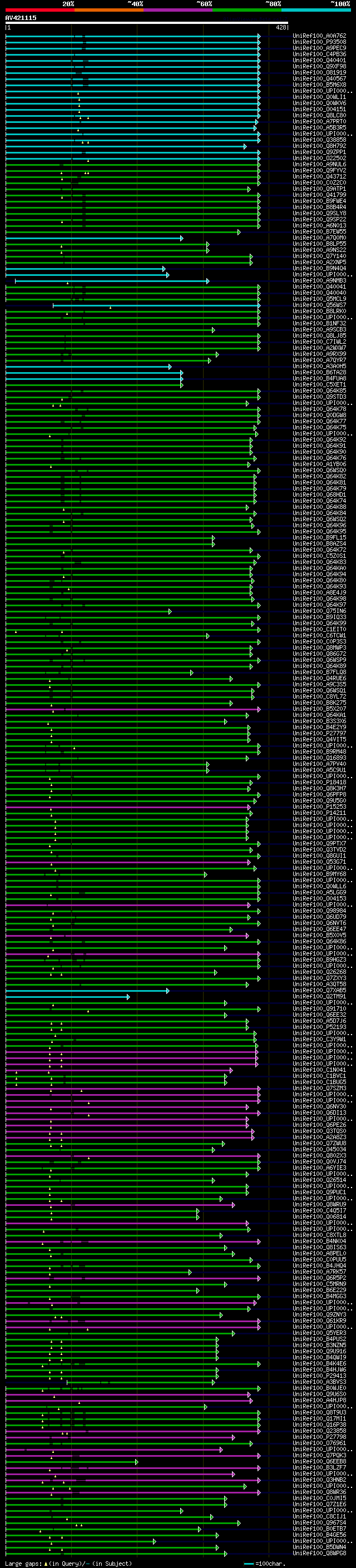Open hit UniRef100_Q9XF98
The height and width of the screenshot is (1568, 356).
tap(319, 66)
